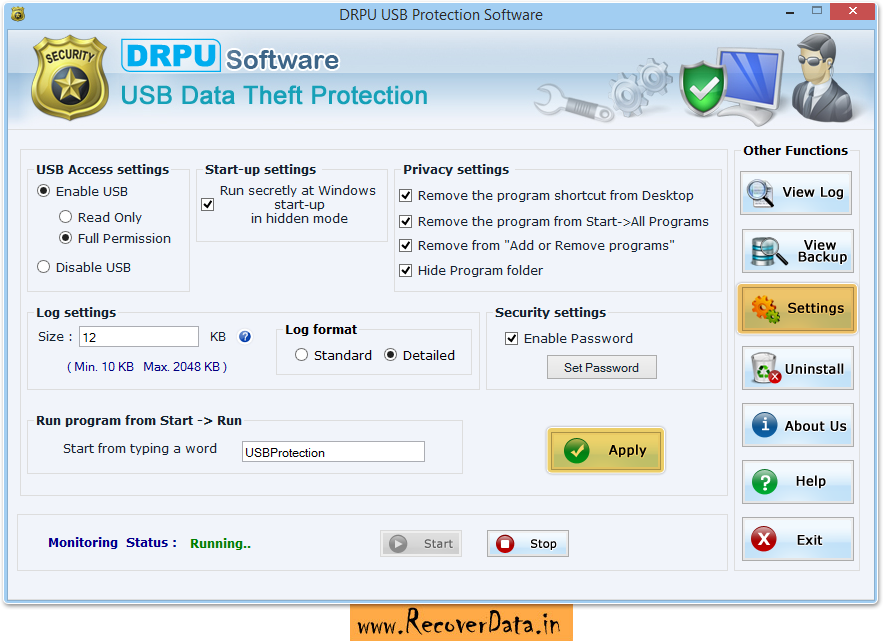Click Set Password button
The width and height of the screenshot is (883, 641).
tap(601, 367)
